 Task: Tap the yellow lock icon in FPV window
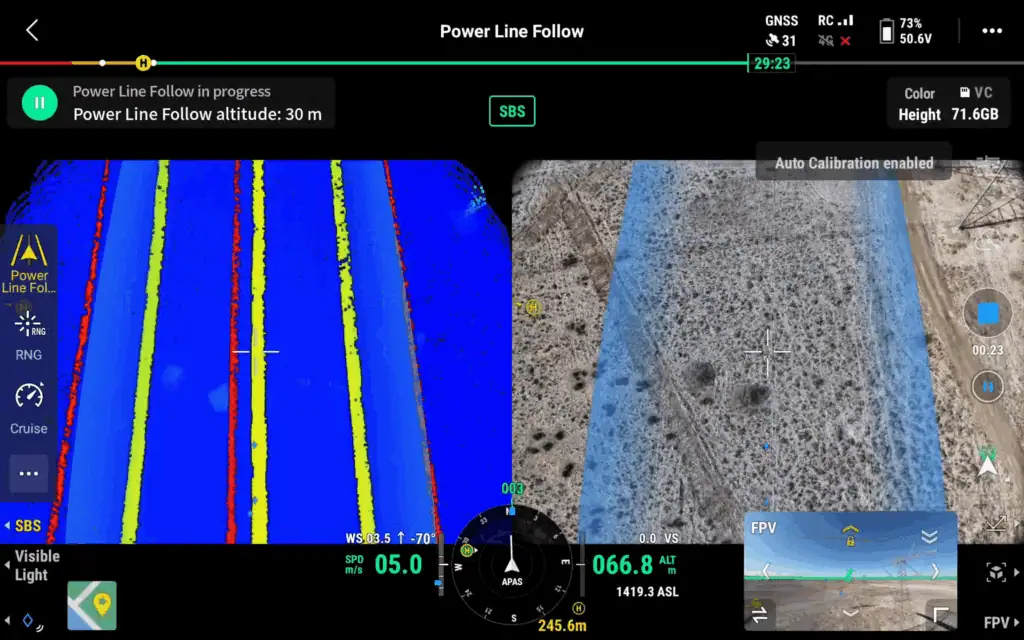(x=850, y=541)
